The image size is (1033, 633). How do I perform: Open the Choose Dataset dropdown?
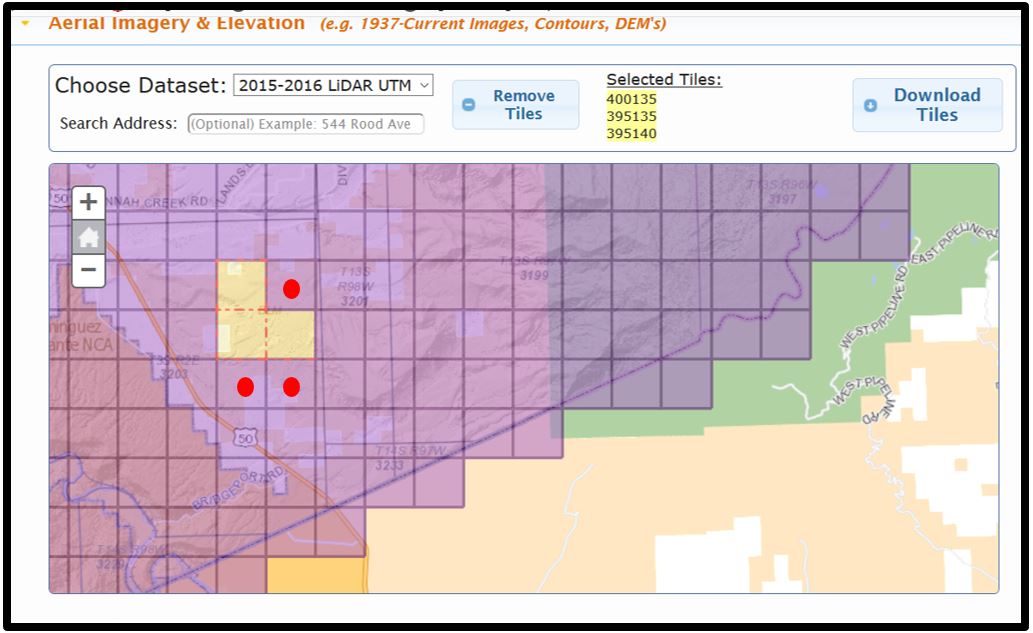pyautogui.click(x=333, y=86)
